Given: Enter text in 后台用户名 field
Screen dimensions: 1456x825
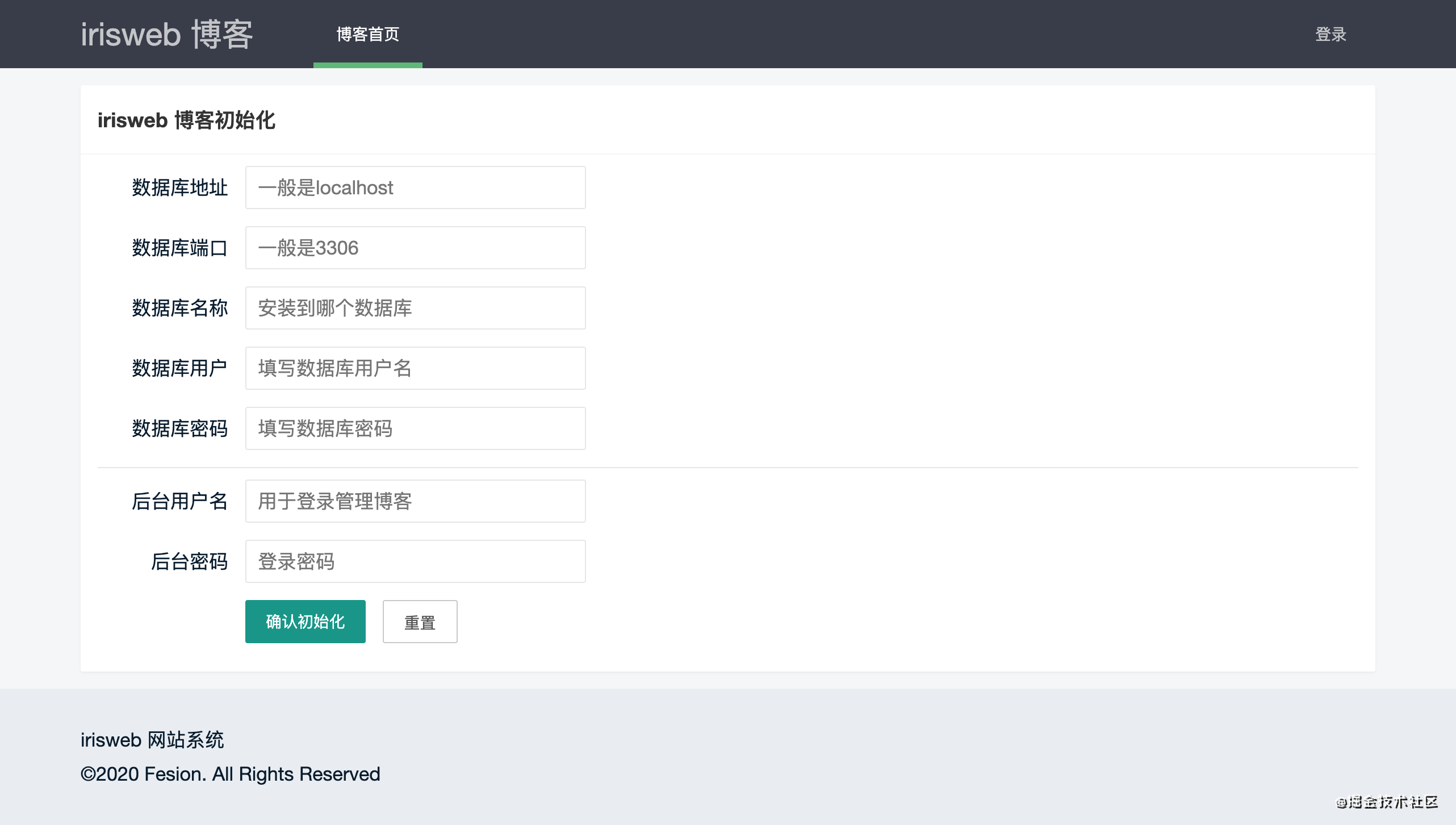Looking at the screenshot, I should point(415,500).
